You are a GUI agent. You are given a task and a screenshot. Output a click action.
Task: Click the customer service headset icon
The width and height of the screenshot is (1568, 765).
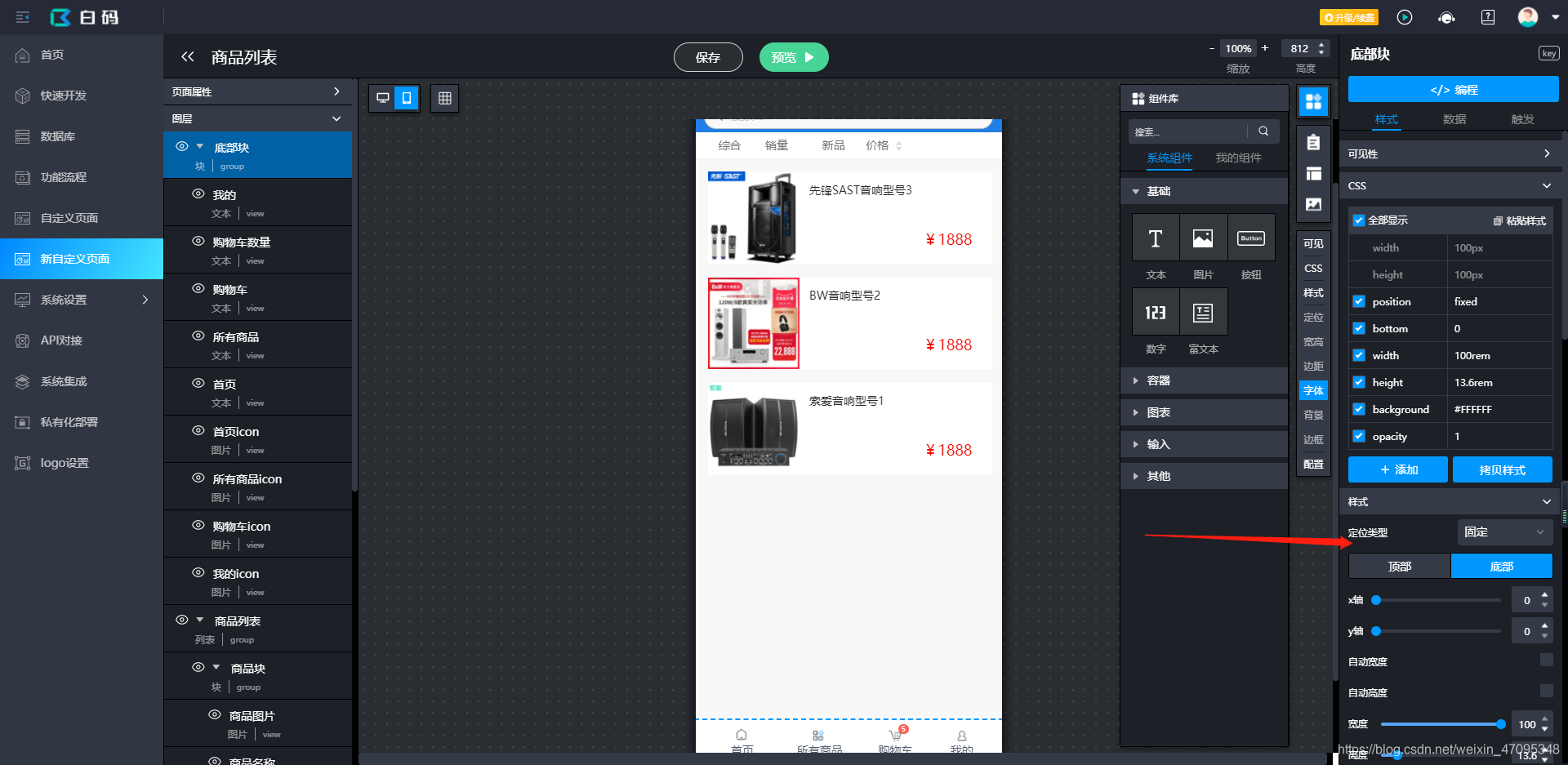click(x=1446, y=17)
